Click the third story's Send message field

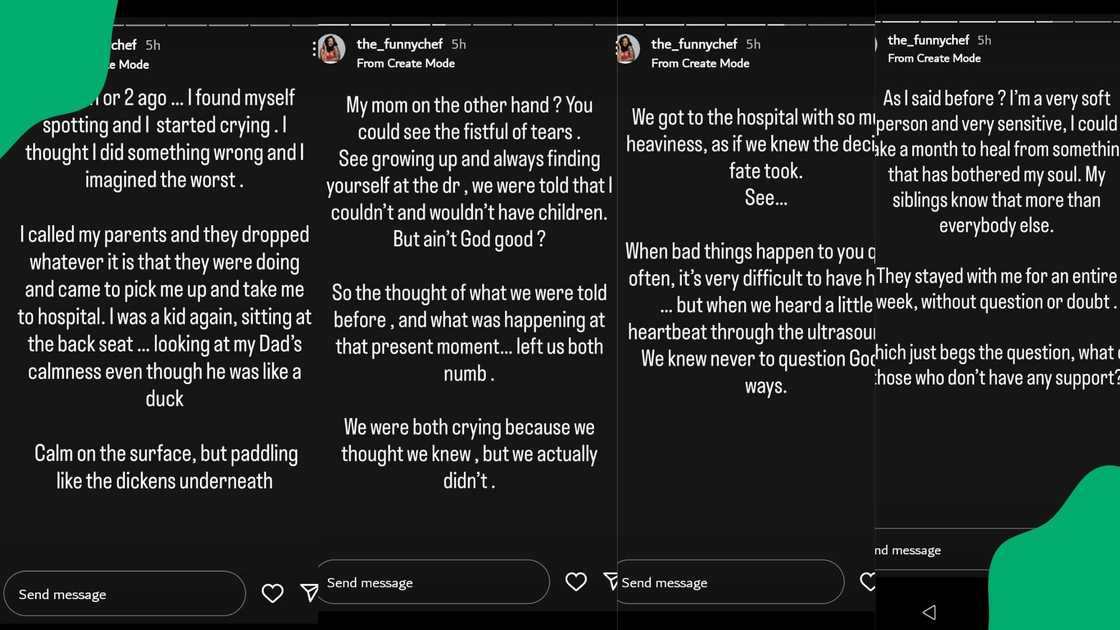(x=730, y=582)
